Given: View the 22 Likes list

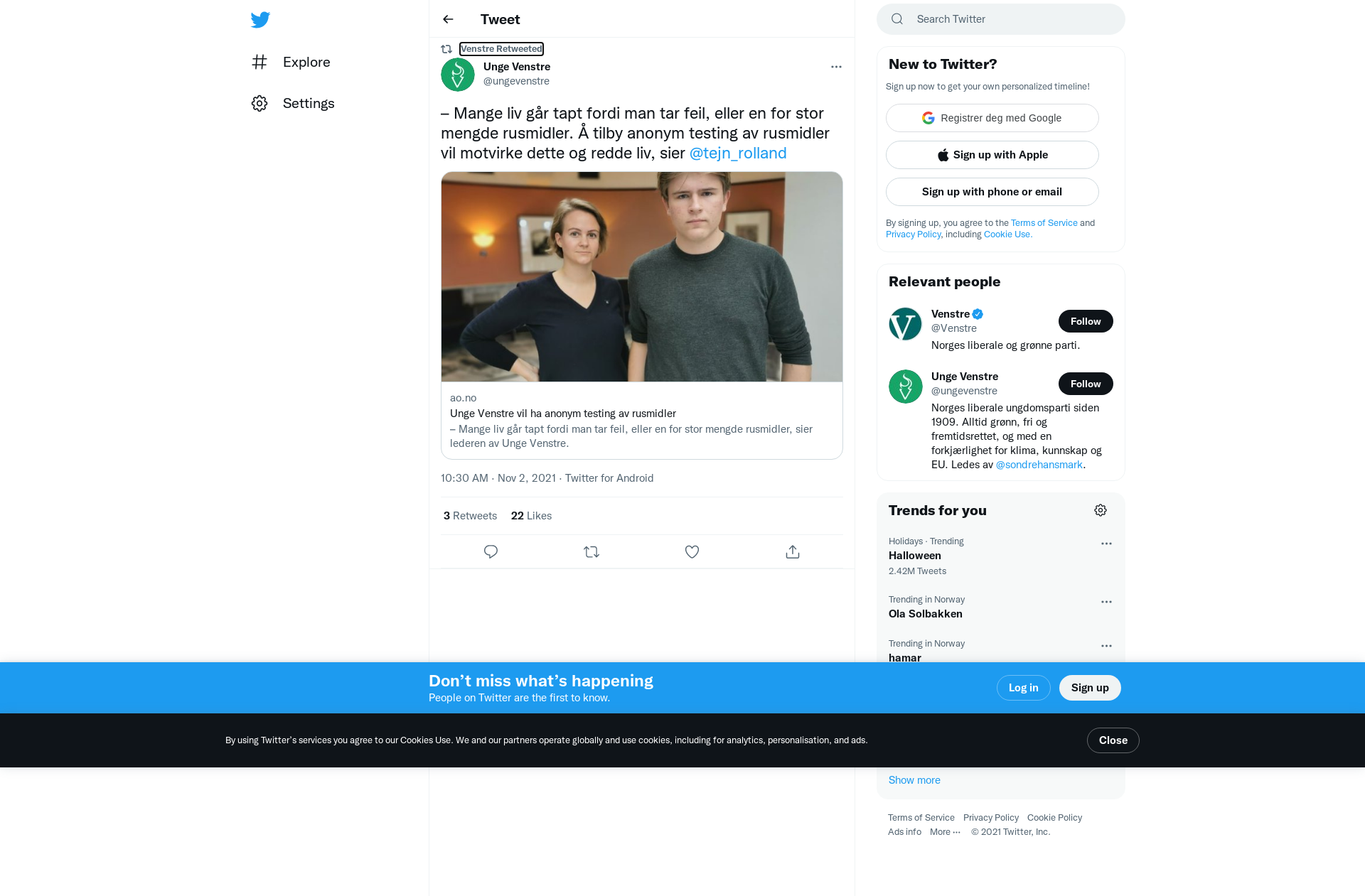Looking at the screenshot, I should [x=531, y=516].
